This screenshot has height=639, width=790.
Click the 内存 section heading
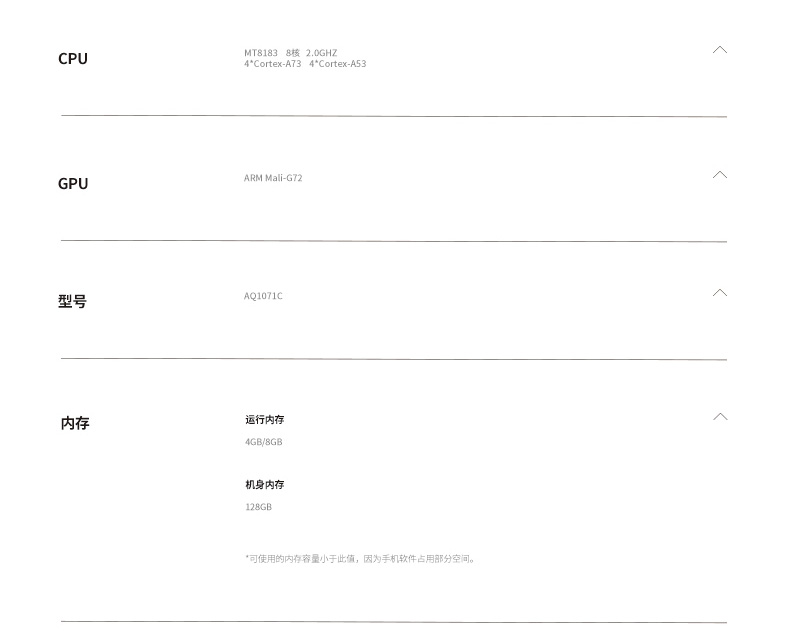75,423
